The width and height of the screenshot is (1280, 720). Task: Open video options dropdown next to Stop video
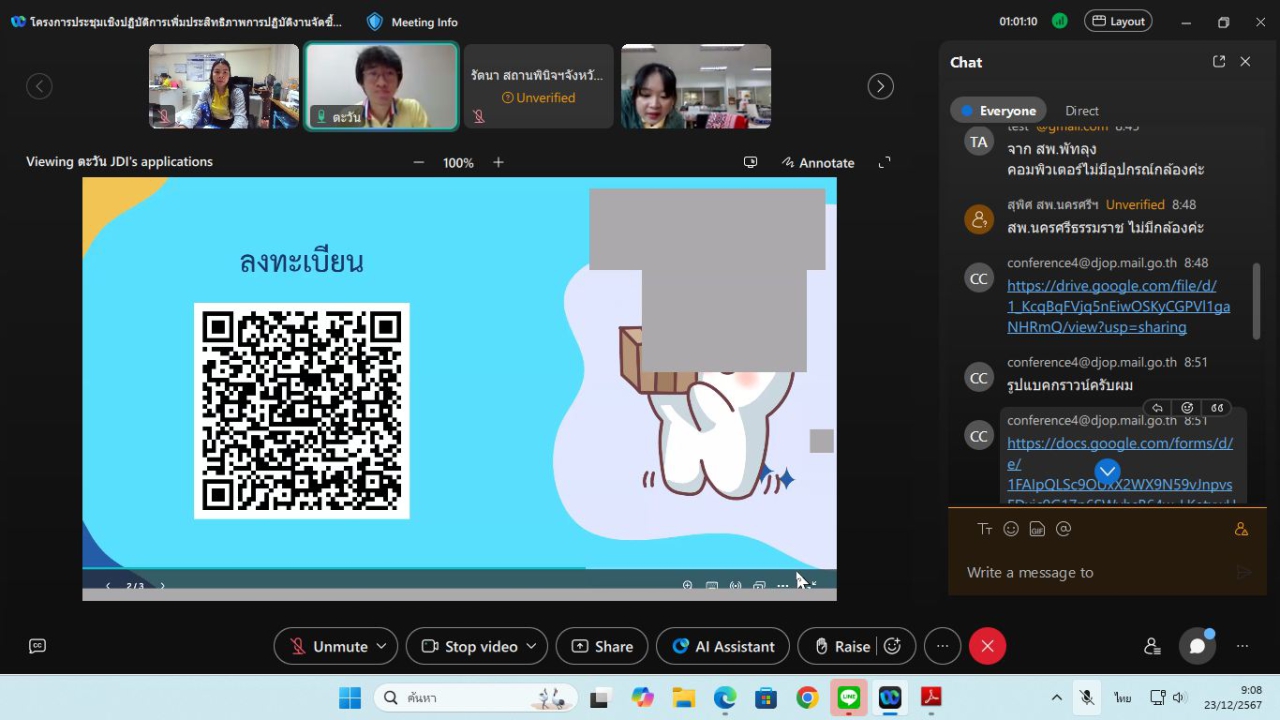click(x=531, y=646)
